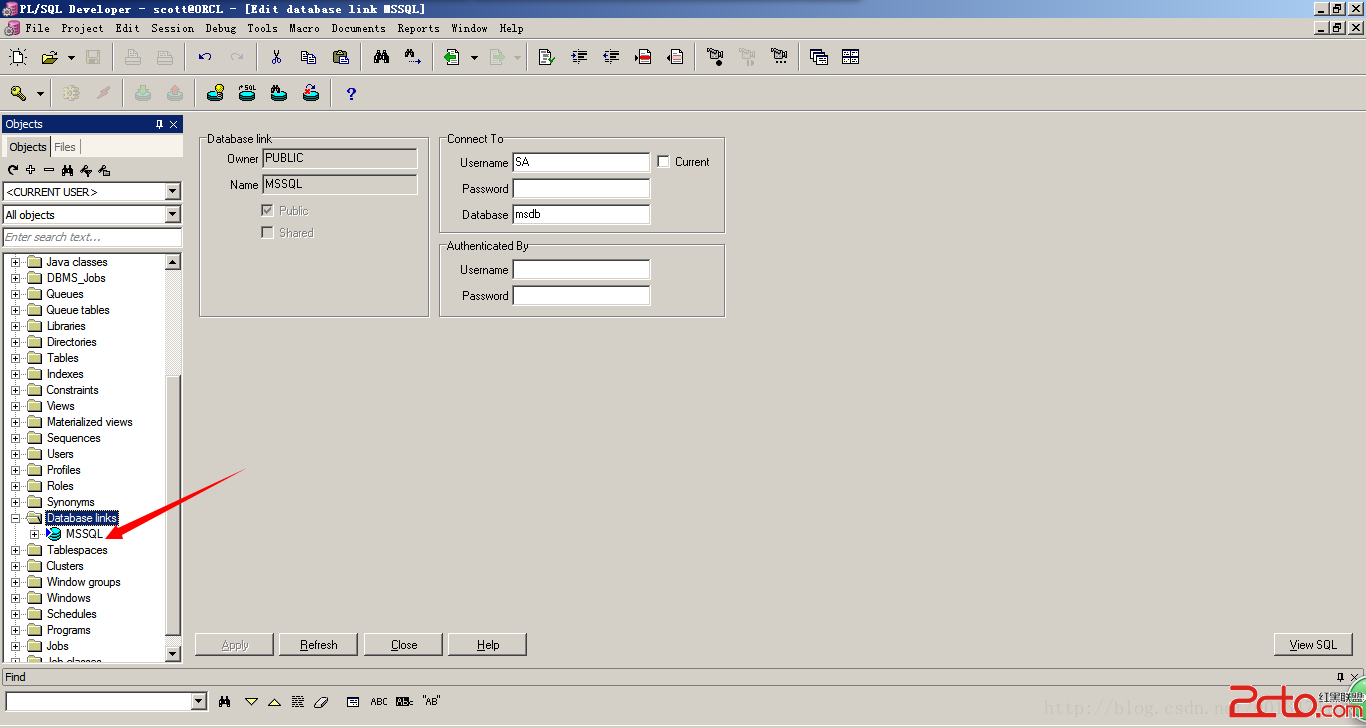Select the Sequences folder in tree

[73, 438]
